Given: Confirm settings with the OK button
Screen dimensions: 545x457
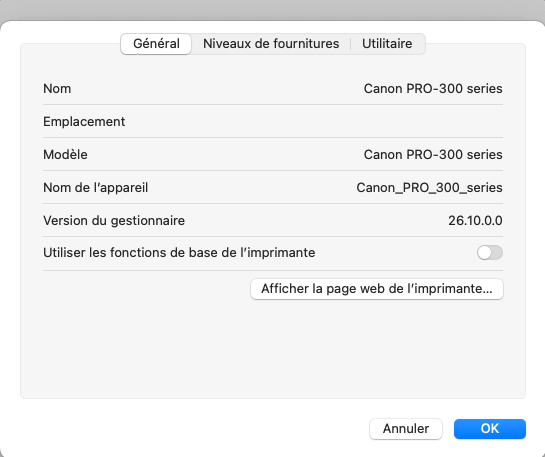Looking at the screenshot, I should coord(490,429).
